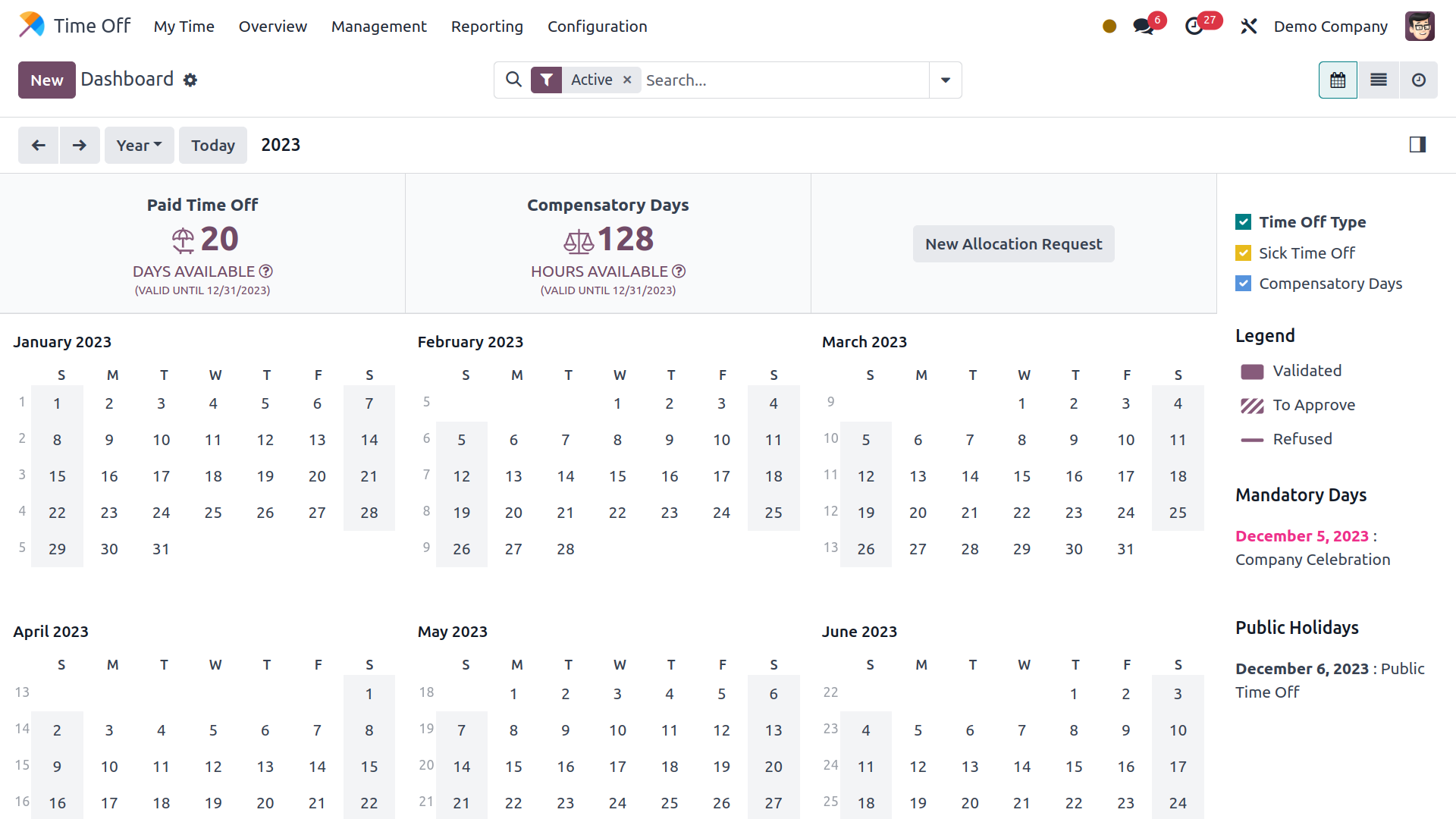This screenshot has height=819, width=1456.
Task: Open the Year view dropdown
Action: [x=139, y=145]
